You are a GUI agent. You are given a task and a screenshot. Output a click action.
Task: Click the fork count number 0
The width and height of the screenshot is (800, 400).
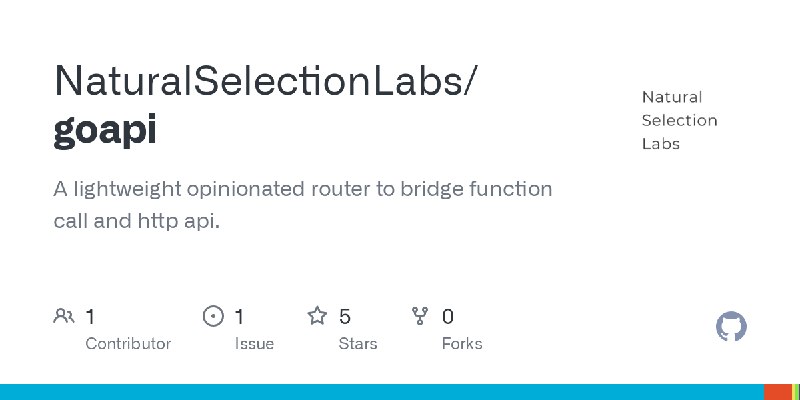coord(448,317)
